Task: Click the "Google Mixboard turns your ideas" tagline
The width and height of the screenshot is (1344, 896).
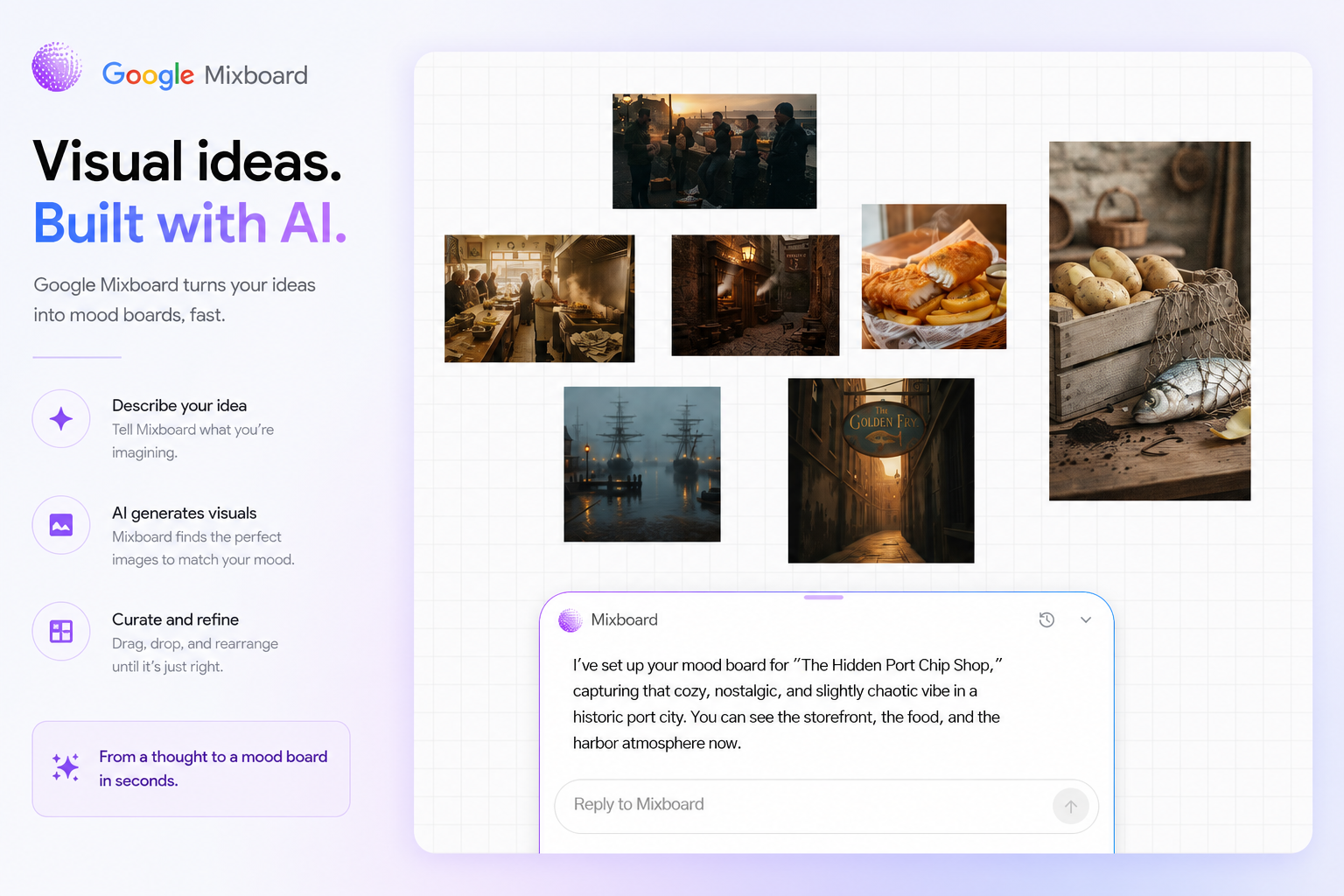Action: (x=174, y=299)
